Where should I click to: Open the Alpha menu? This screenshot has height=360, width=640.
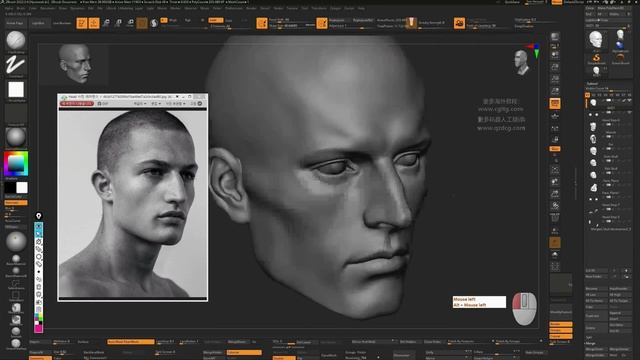(x=9, y=8)
